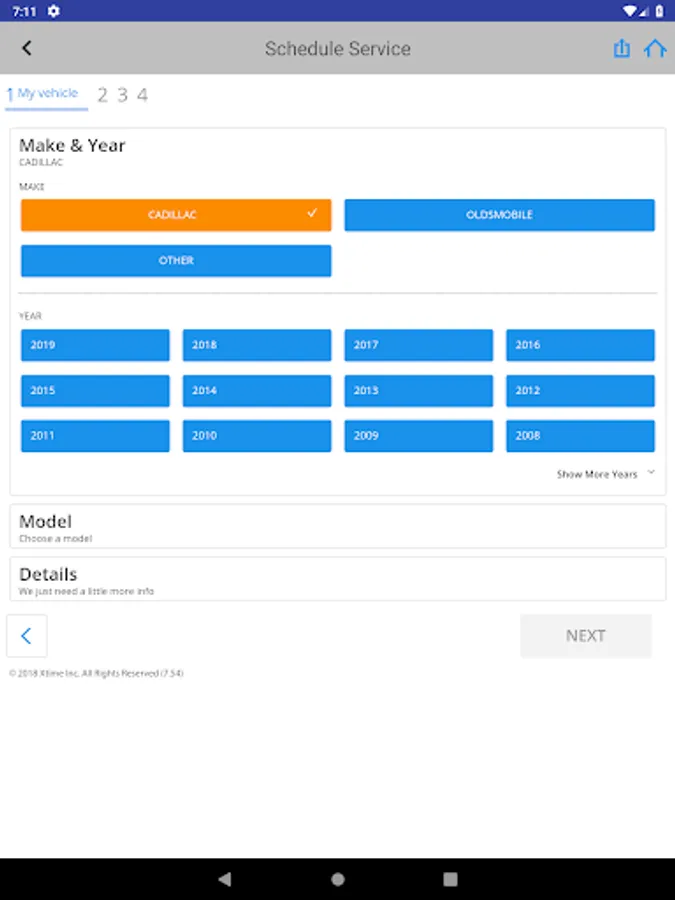This screenshot has height=900, width=675.
Task: Tap the Android back navigation button
Action: [x=225, y=879]
